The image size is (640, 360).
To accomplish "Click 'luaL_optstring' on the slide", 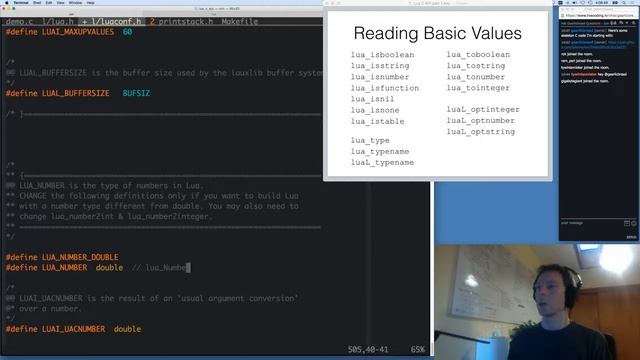I will pos(480,131).
